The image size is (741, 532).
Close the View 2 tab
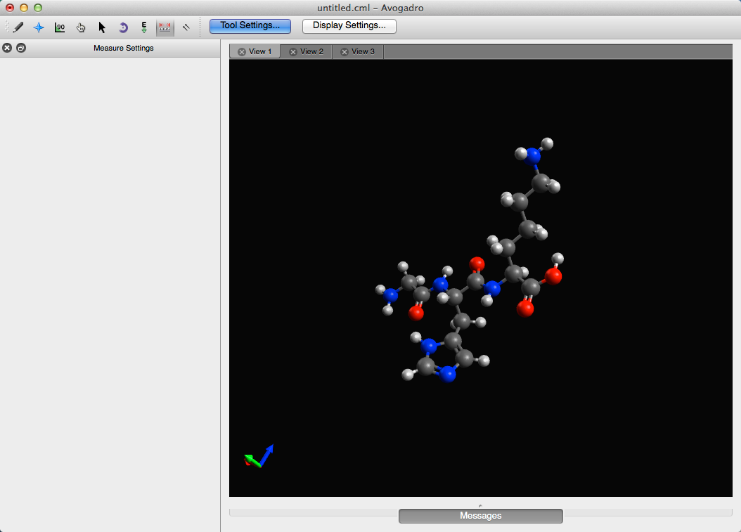click(293, 51)
